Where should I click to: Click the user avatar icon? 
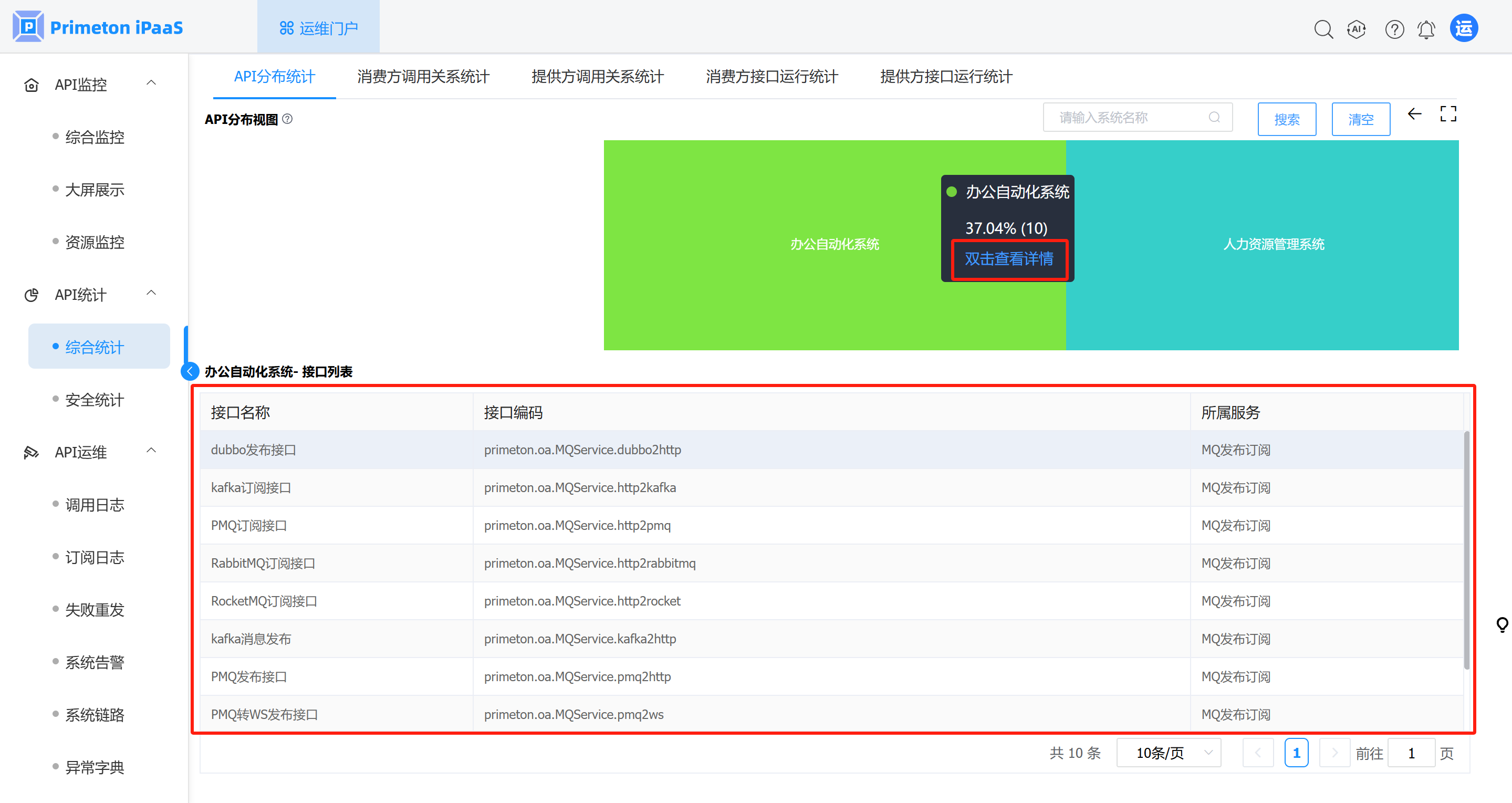[1463, 28]
